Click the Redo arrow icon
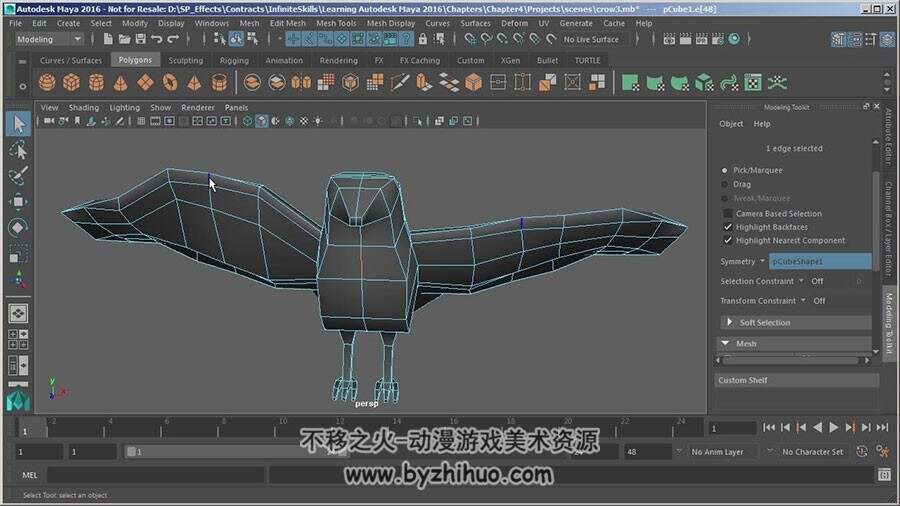The height and width of the screenshot is (506, 900). (173, 39)
